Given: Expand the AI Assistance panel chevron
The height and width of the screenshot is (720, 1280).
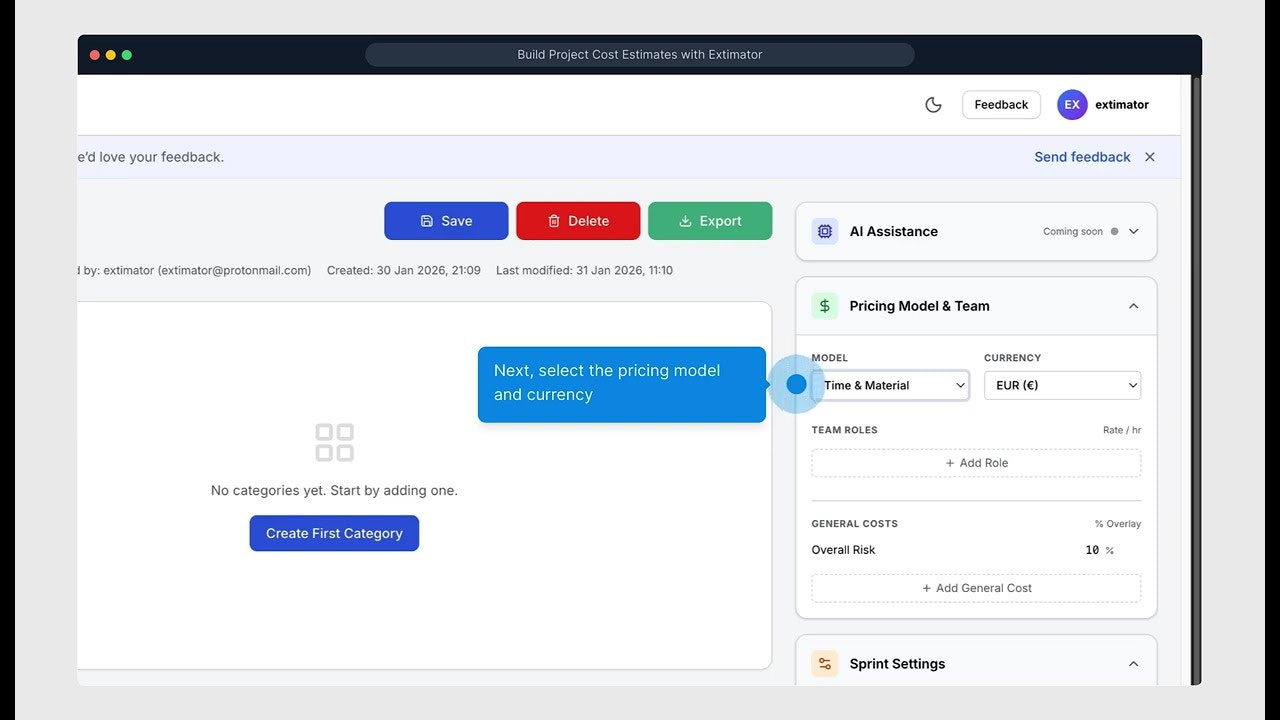Looking at the screenshot, I should [x=1133, y=231].
